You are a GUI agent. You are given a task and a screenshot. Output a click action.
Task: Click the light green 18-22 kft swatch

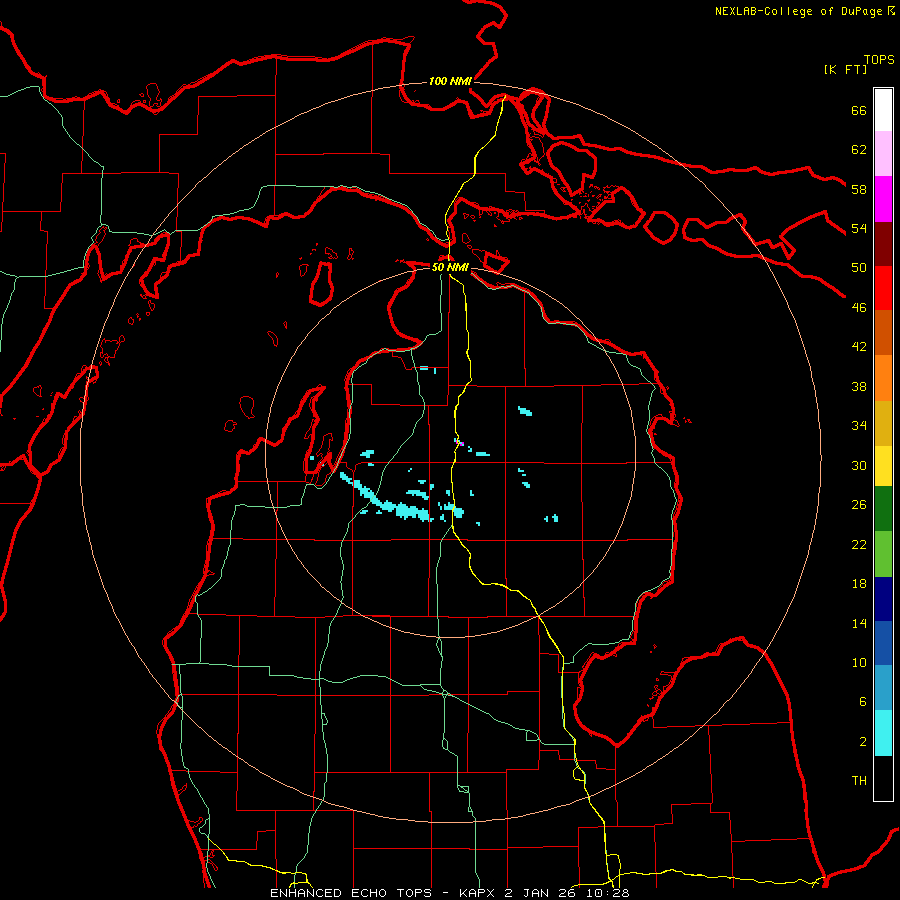pyautogui.click(x=883, y=554)
